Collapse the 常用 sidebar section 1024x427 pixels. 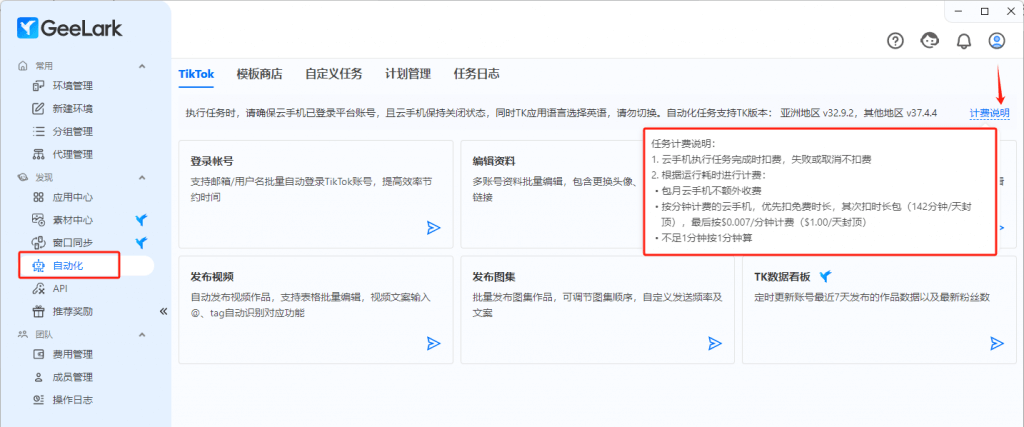142,66
